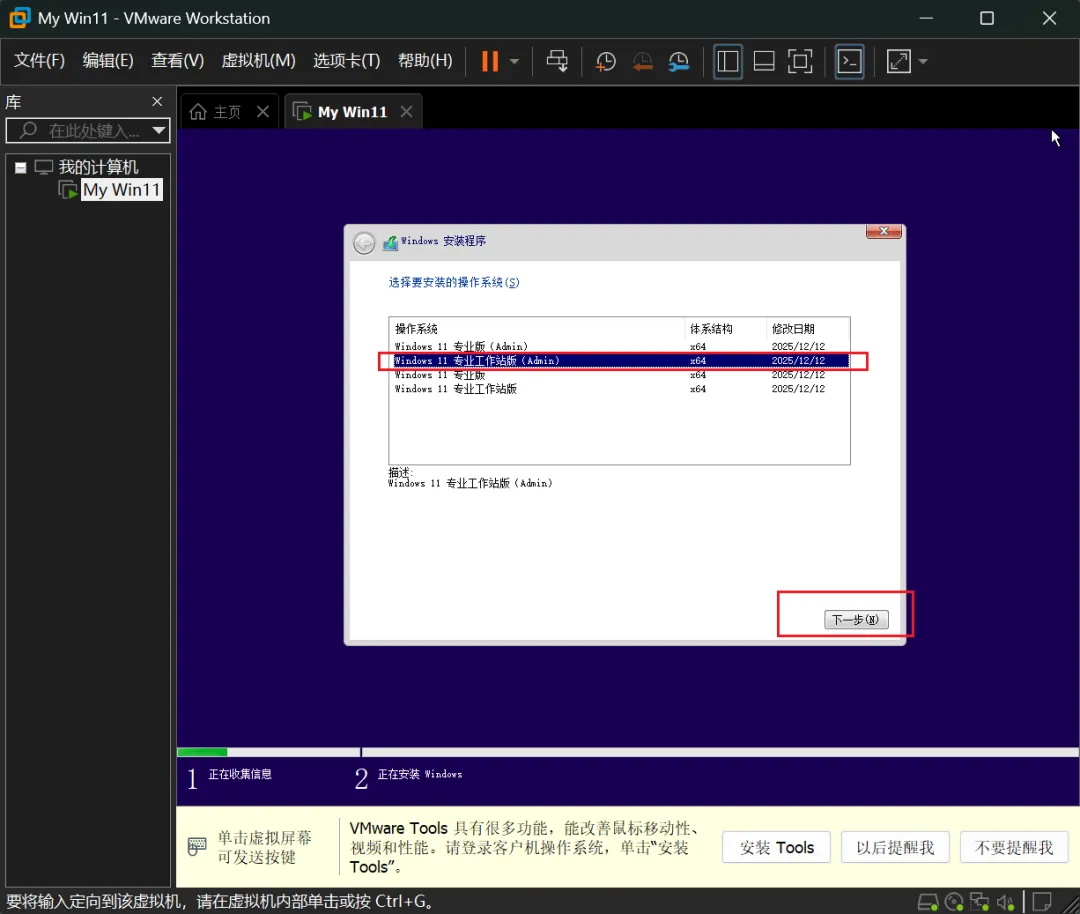Screen dimensions: 1080x914
Task: Click the 以后提醒我 button
Action: [x=895, y=847]
